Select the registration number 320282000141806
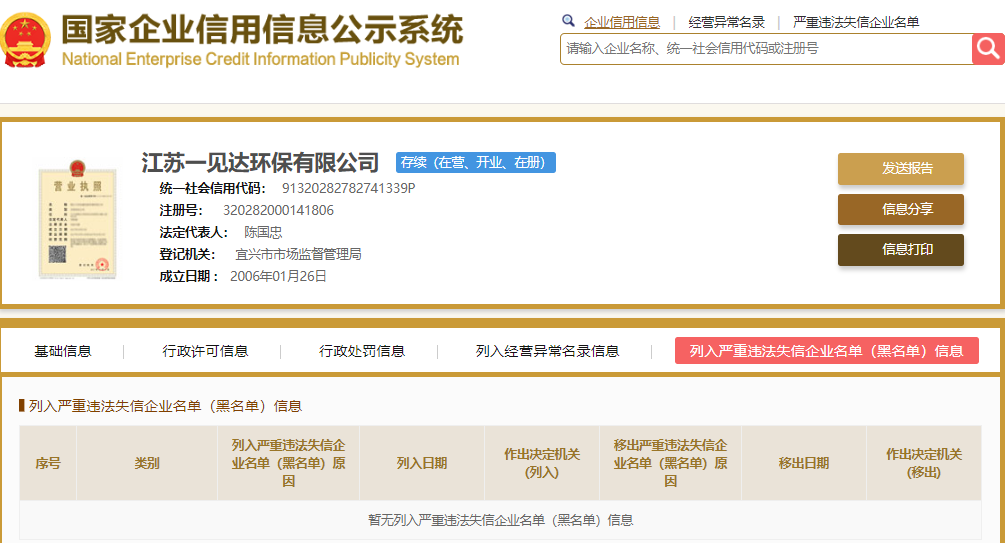Screen dimensions: 1005x543 click(x=278, y=210)
